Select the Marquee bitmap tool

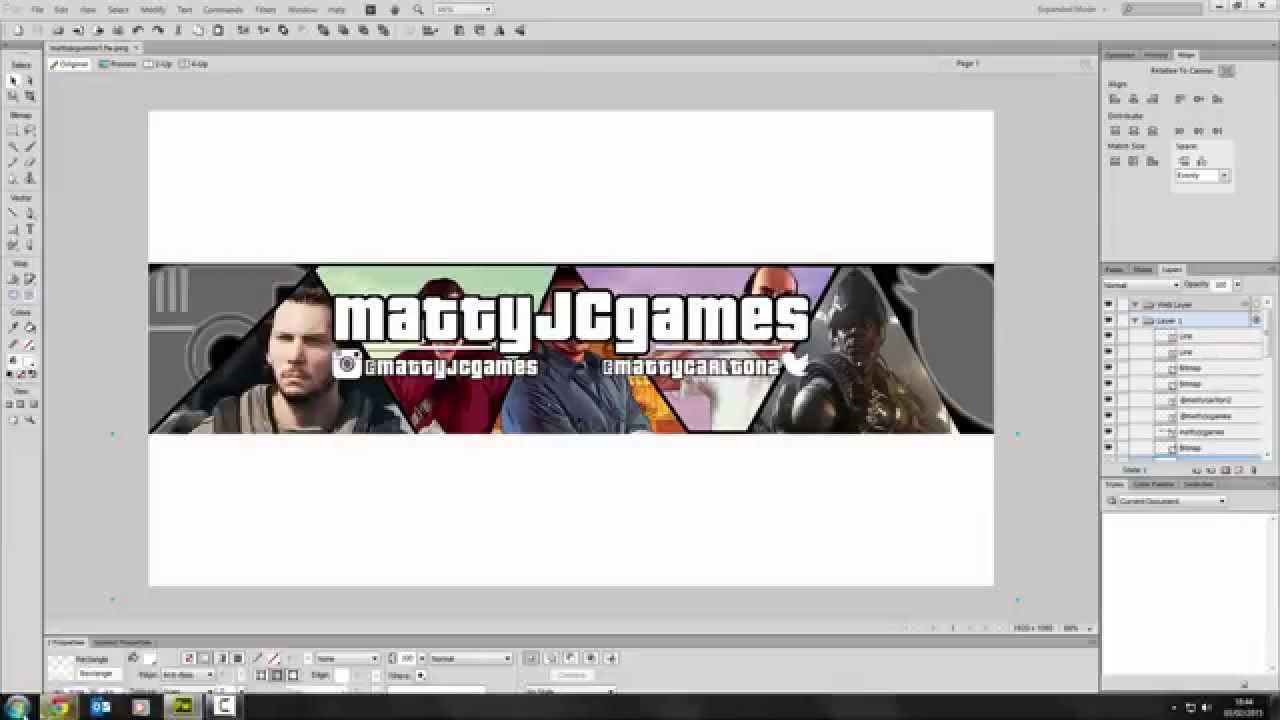(13, 130)
